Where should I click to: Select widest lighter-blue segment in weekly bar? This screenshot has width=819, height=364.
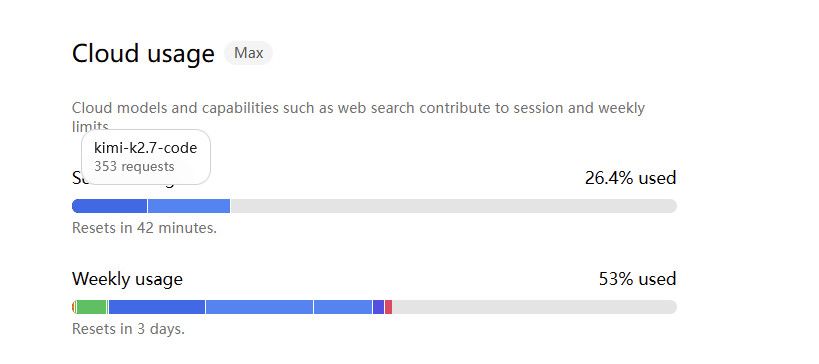(260, 307)
